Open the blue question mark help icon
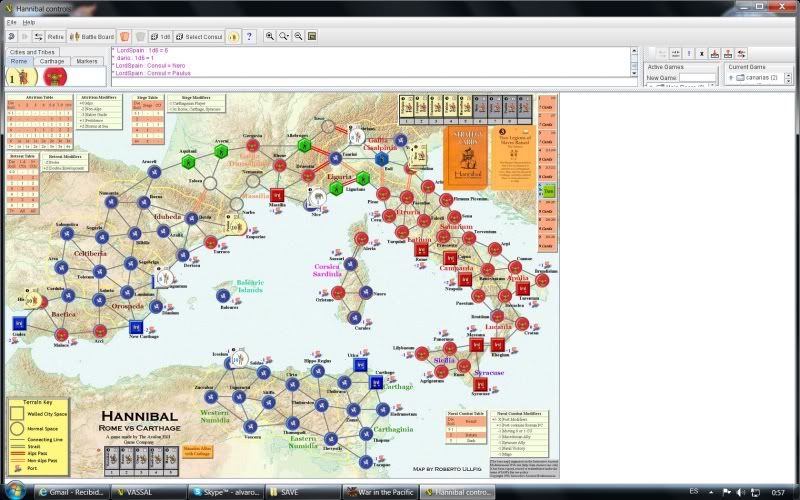Image resolution: width=800 pixels, height=500 pixels. tap(249, 37)
